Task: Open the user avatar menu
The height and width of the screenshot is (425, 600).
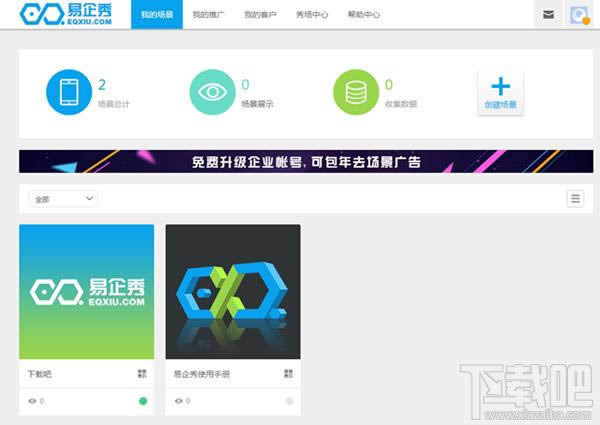Action: pyautogui.click(x=579, y=15)
